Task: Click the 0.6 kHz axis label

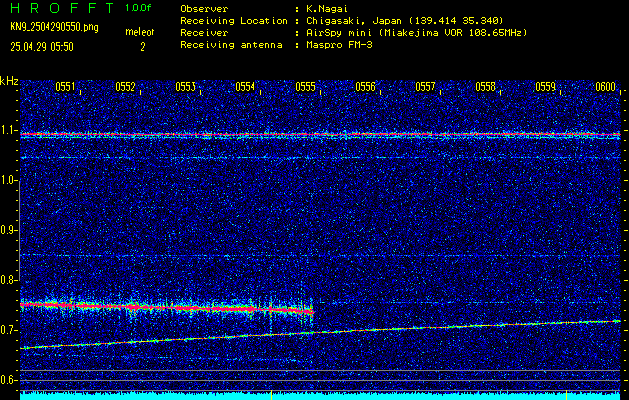Action: point(7,380)
